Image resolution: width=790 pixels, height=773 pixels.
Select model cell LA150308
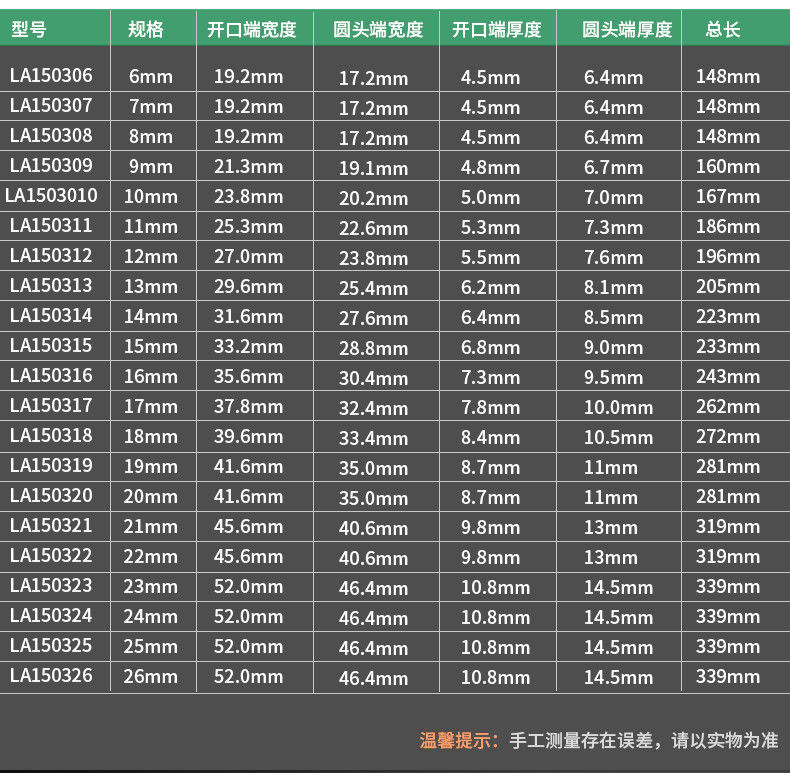[x=51, y=136]
